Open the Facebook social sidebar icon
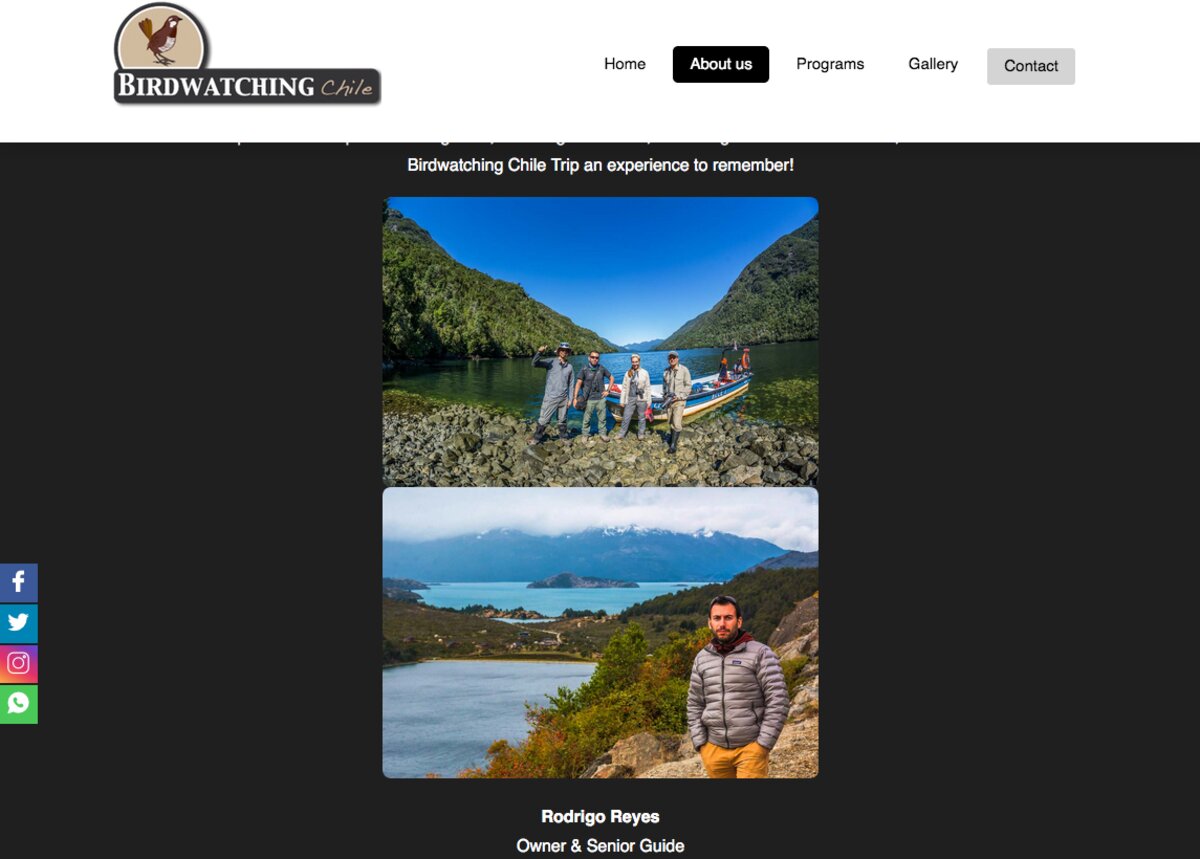This screenshot has width=1200, height=859. click(18, 583)
